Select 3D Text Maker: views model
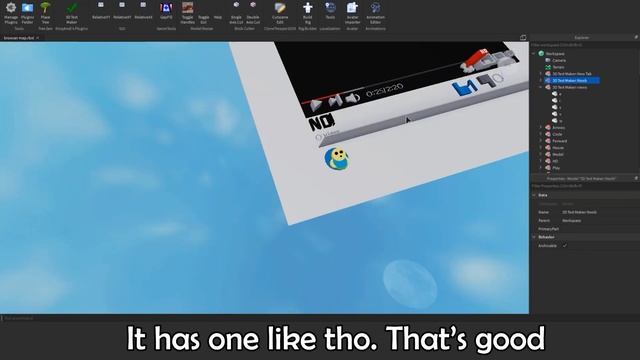 pyautogui.click(x=569, y=87)
